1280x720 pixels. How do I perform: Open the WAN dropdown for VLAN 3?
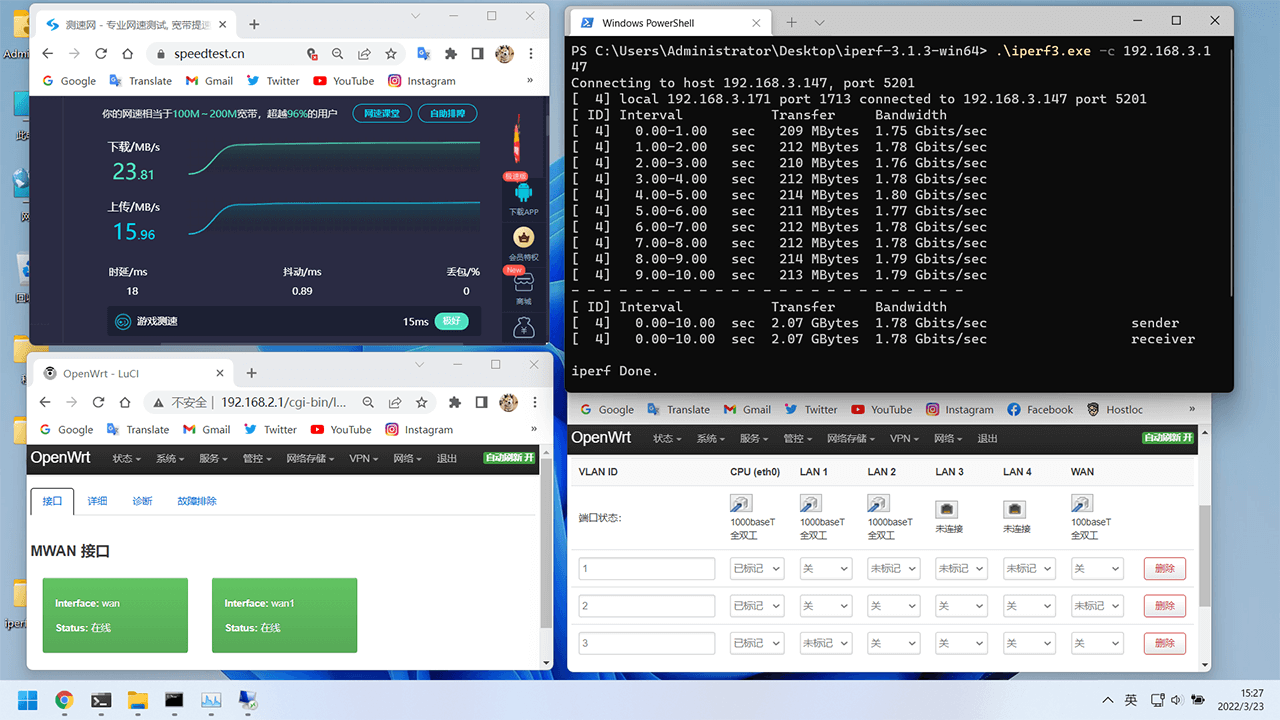(x=1097, y=643)
